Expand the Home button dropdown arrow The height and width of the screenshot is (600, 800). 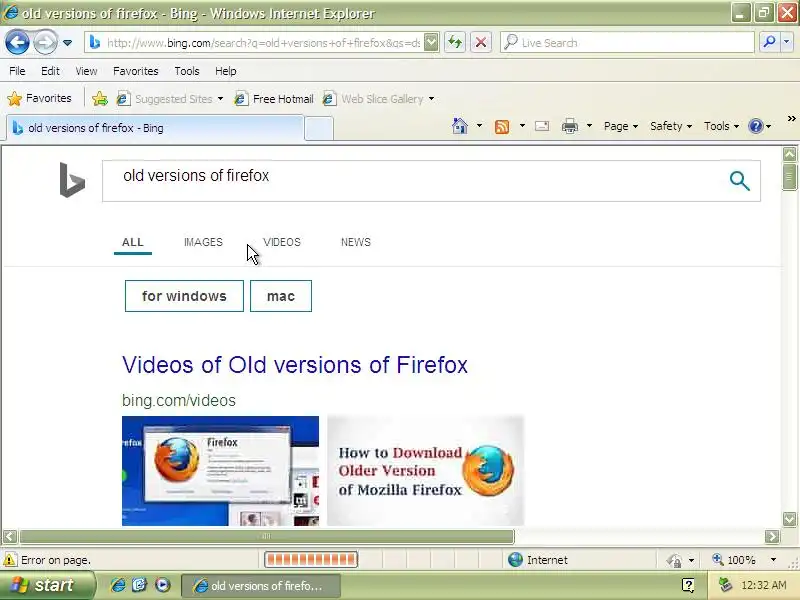(479, 126)
